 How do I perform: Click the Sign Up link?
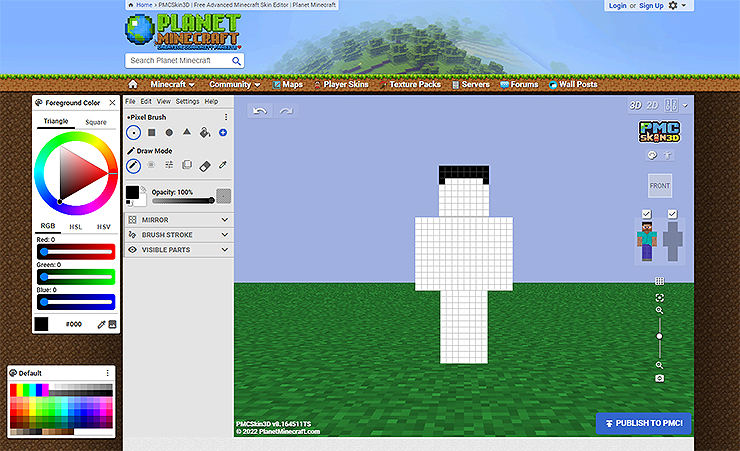pos(651,6)
